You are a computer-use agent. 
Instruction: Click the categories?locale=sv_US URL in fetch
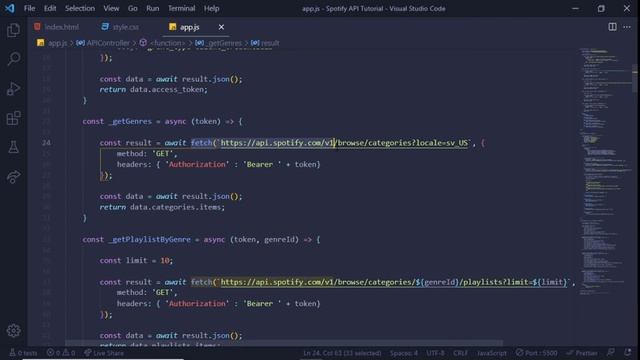[x=344, y=143]
